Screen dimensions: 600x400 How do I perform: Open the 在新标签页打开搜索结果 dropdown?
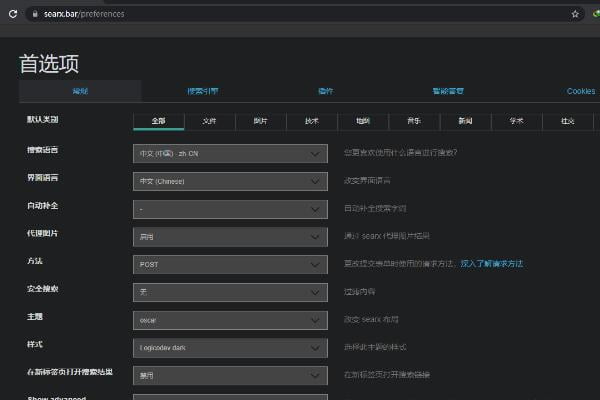230,376
